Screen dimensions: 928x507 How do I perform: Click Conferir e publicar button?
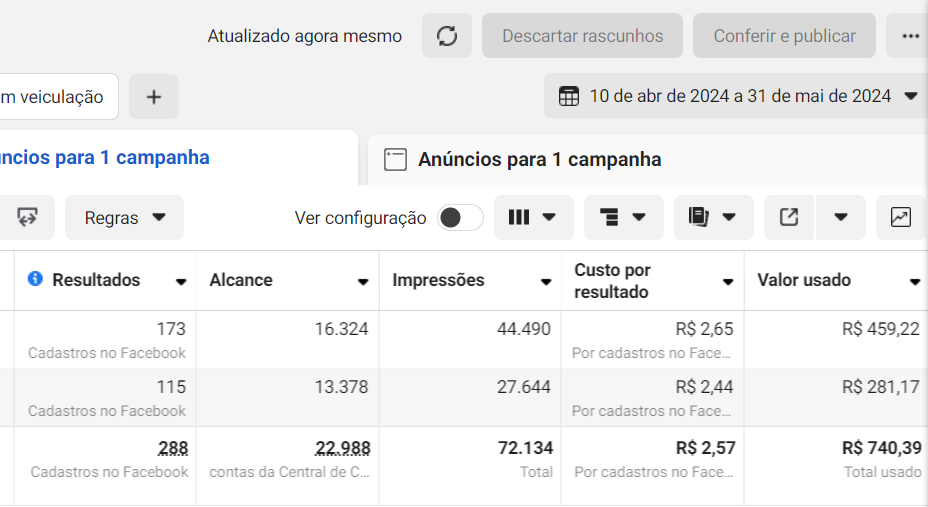(x=784, y=36)
